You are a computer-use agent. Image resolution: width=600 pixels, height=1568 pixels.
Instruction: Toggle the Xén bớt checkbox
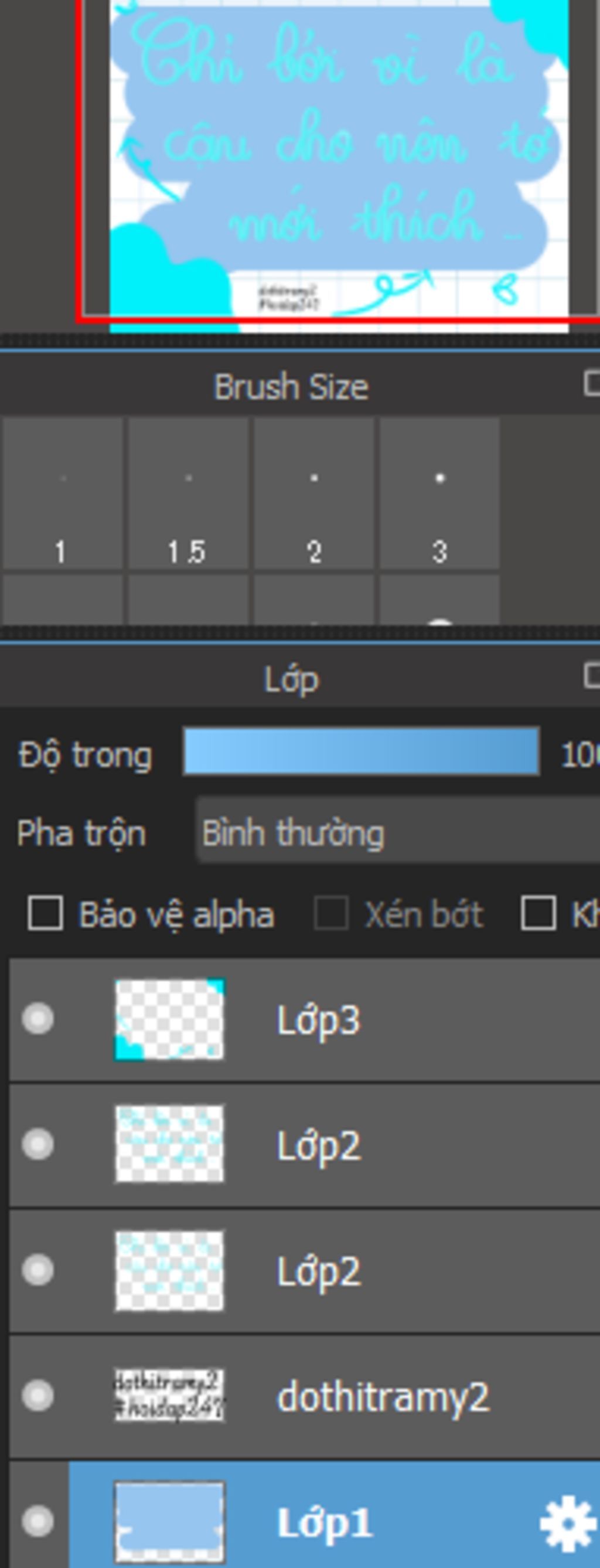coord(331,913)
